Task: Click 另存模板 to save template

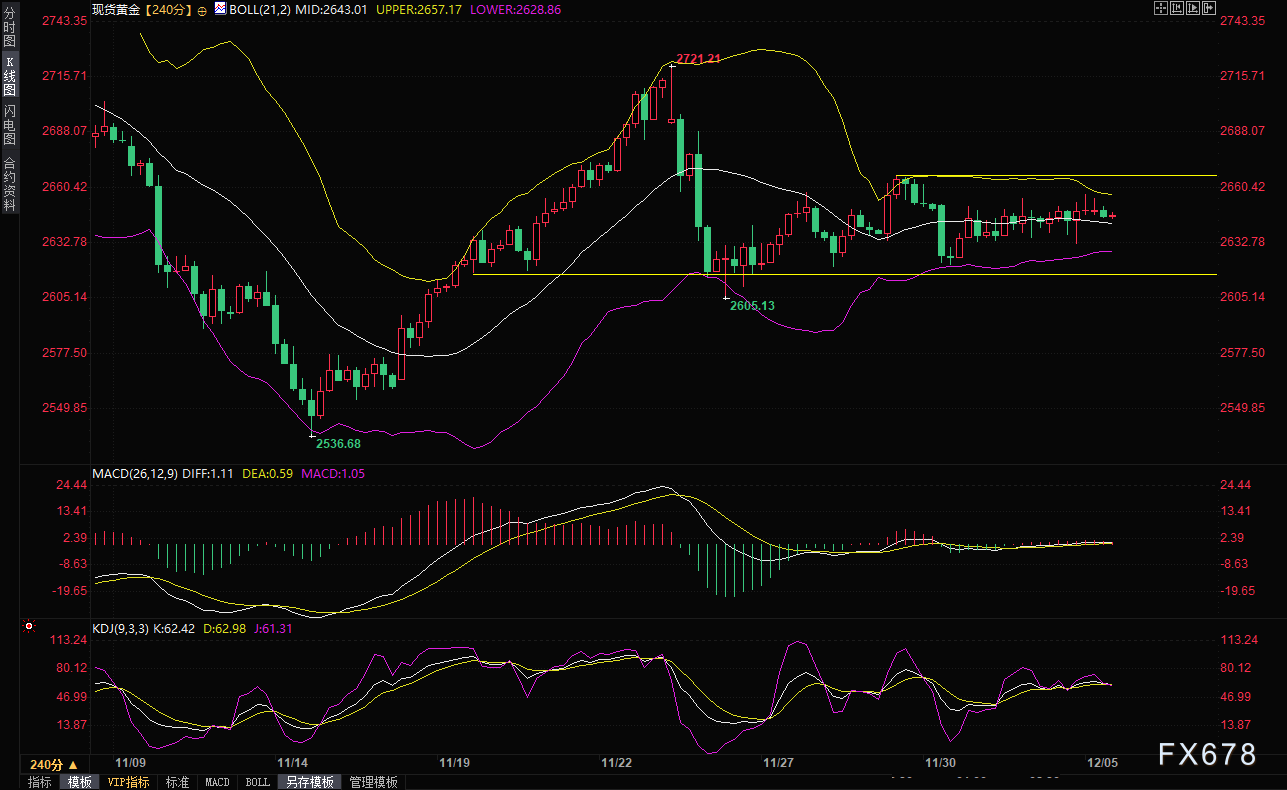Action: 309,782
